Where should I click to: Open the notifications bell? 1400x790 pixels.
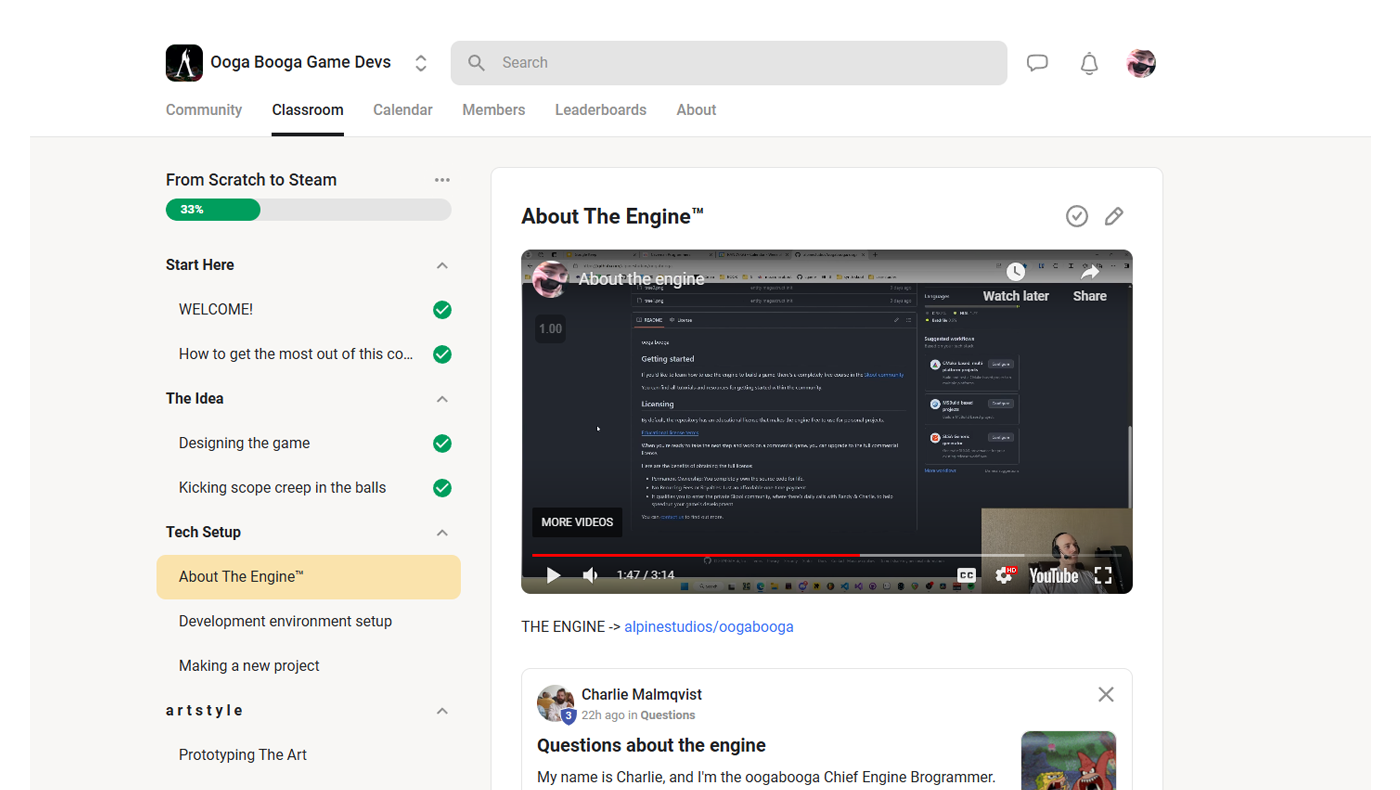pos(1089,63)
